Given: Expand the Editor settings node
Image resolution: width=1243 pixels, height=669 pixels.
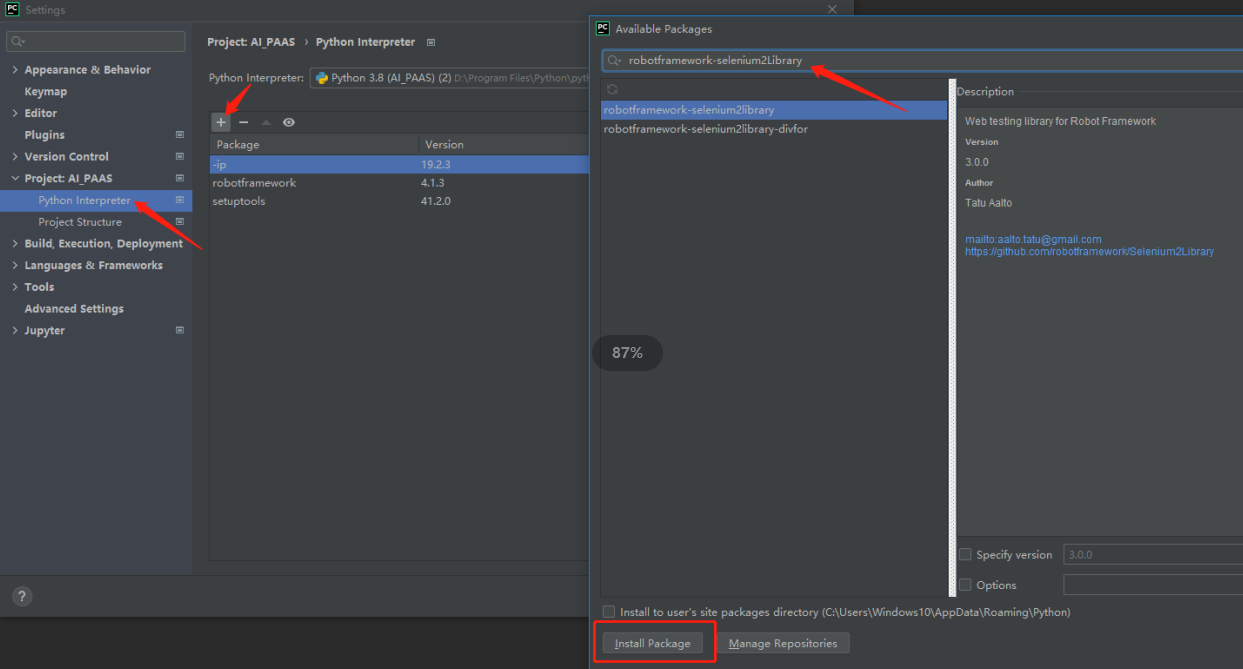Looking at the screenshot, I should coord(15,113).
